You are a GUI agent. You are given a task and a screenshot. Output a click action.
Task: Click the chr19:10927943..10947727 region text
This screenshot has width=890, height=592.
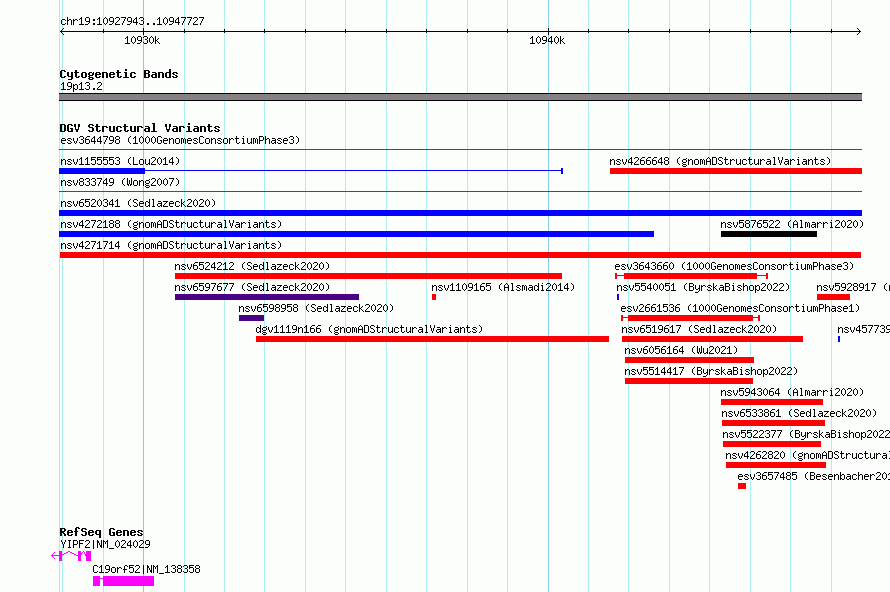point(132,21)
